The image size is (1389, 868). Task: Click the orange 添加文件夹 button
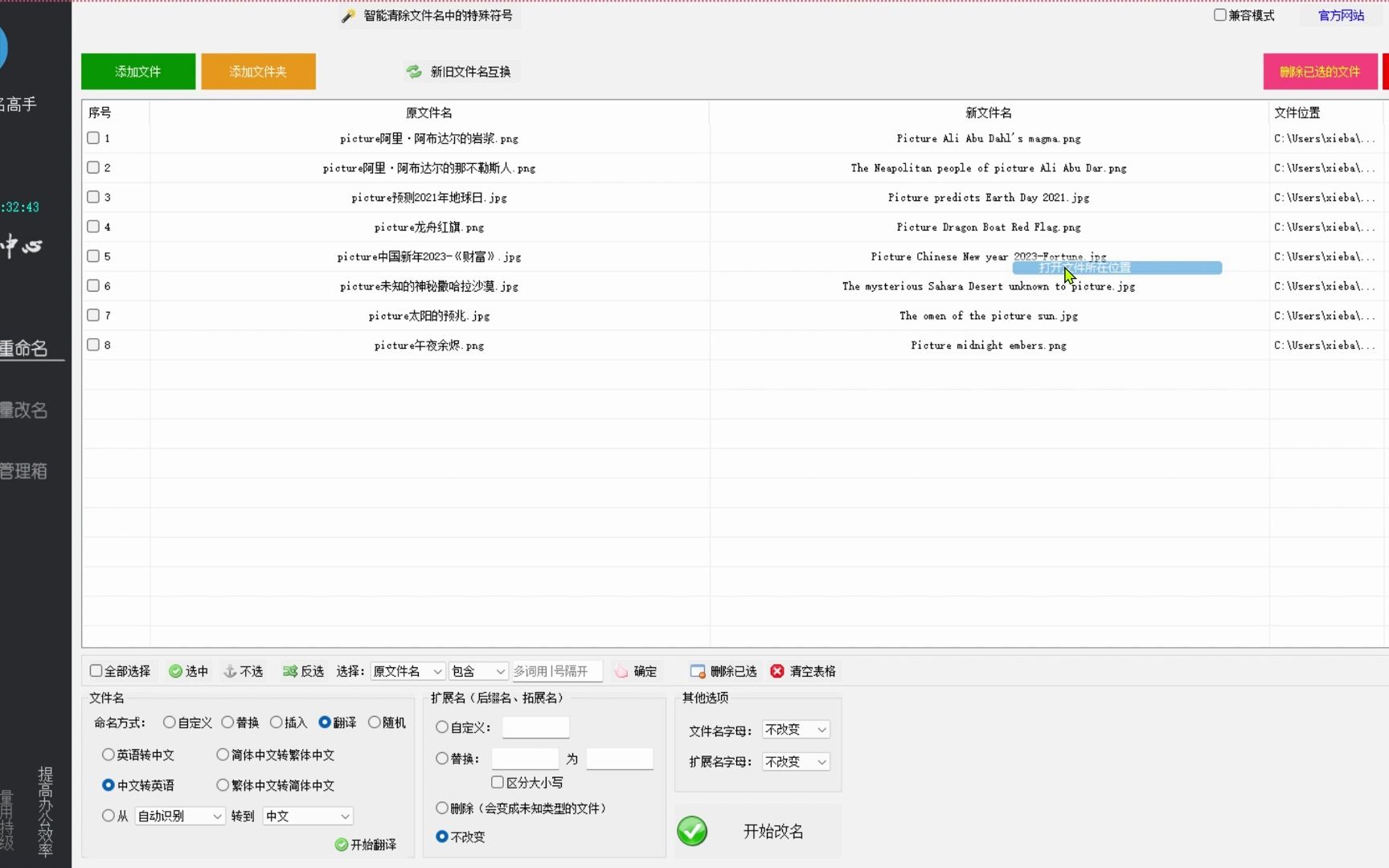coord(258,72)
